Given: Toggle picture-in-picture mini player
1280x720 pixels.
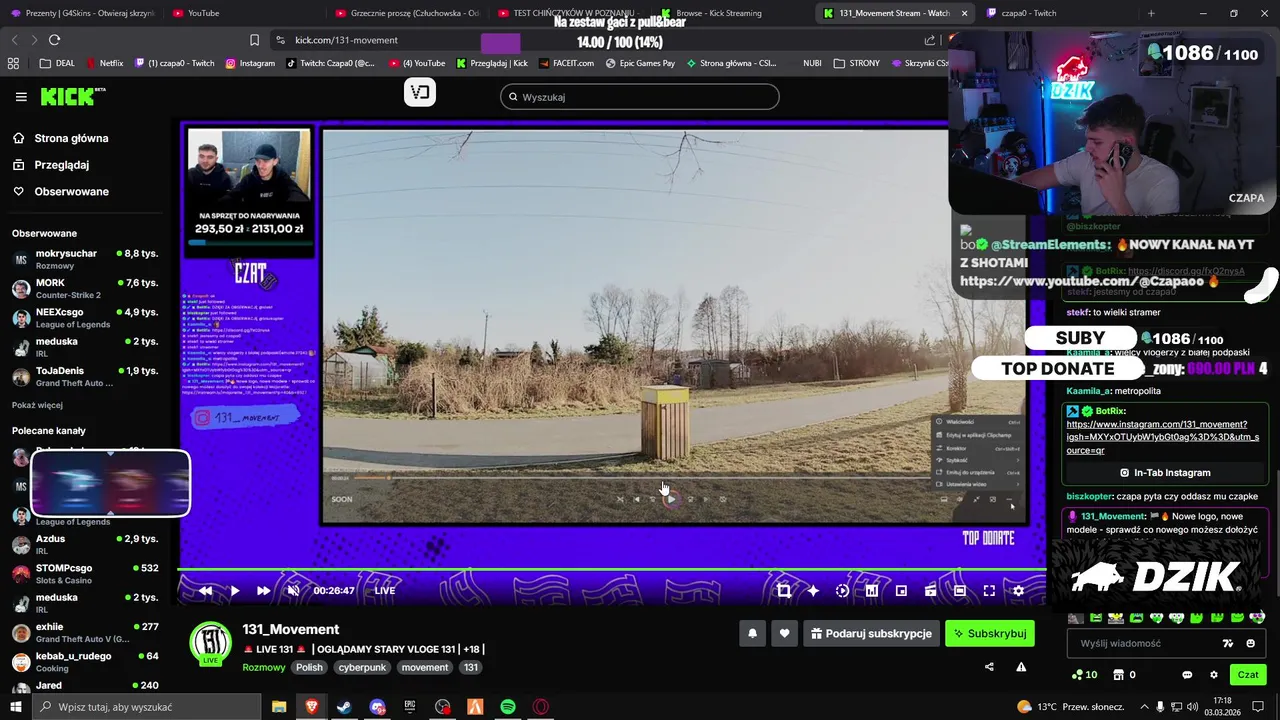Looking at the screenshot, I should [901, 591].
